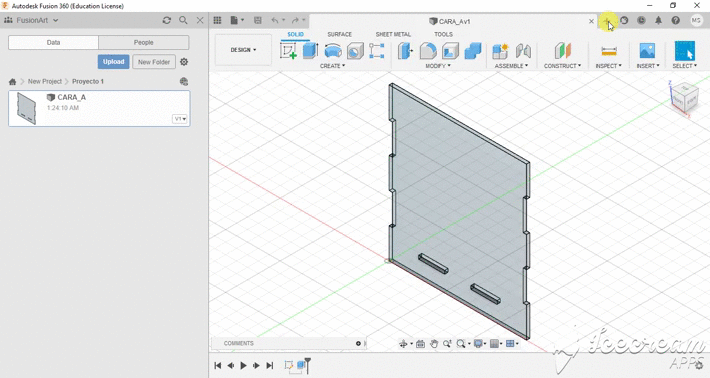Jump to timeline end
Viewport: 710px width, 378px height.
point(270,365)
